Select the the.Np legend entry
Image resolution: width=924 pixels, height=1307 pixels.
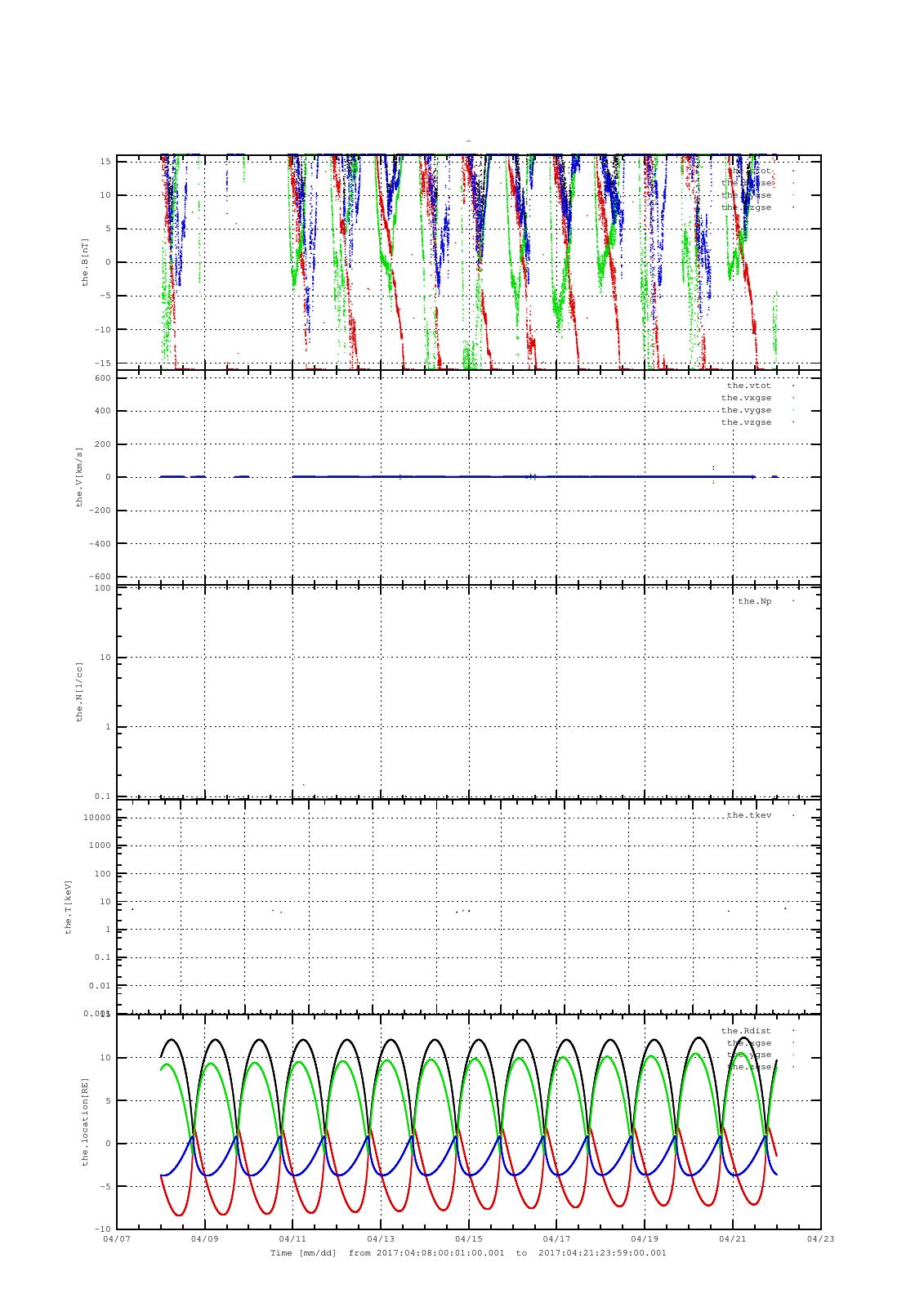[x=754, y=601]
